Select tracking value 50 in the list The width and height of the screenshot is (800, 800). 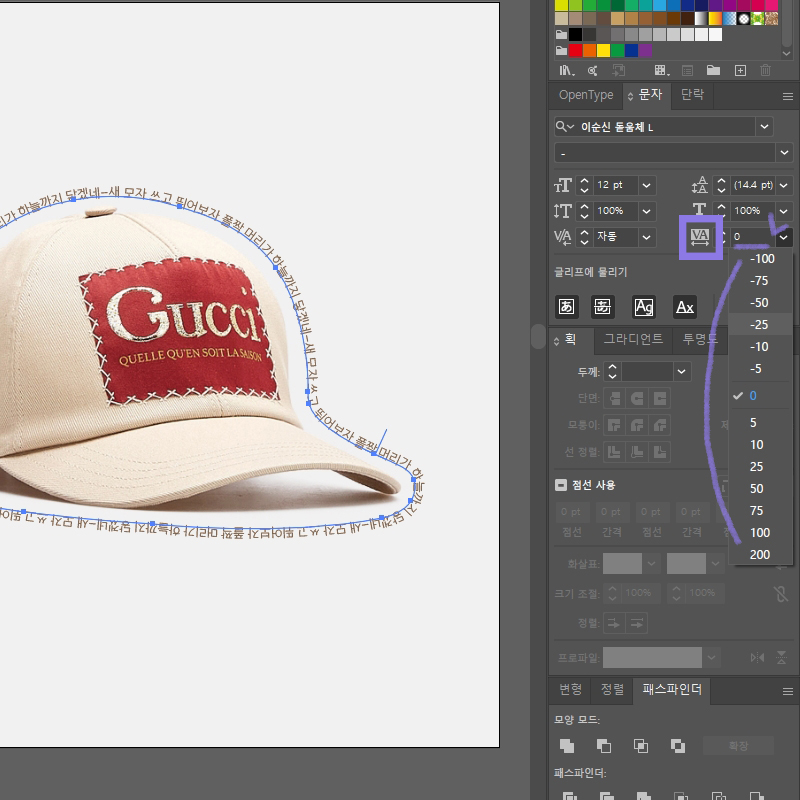click(x=761, y=489)
